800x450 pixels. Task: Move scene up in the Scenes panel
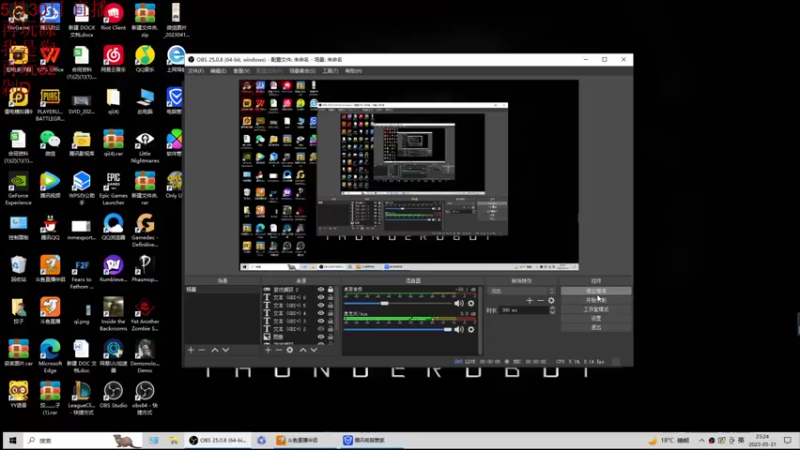(x=215, y=350)
